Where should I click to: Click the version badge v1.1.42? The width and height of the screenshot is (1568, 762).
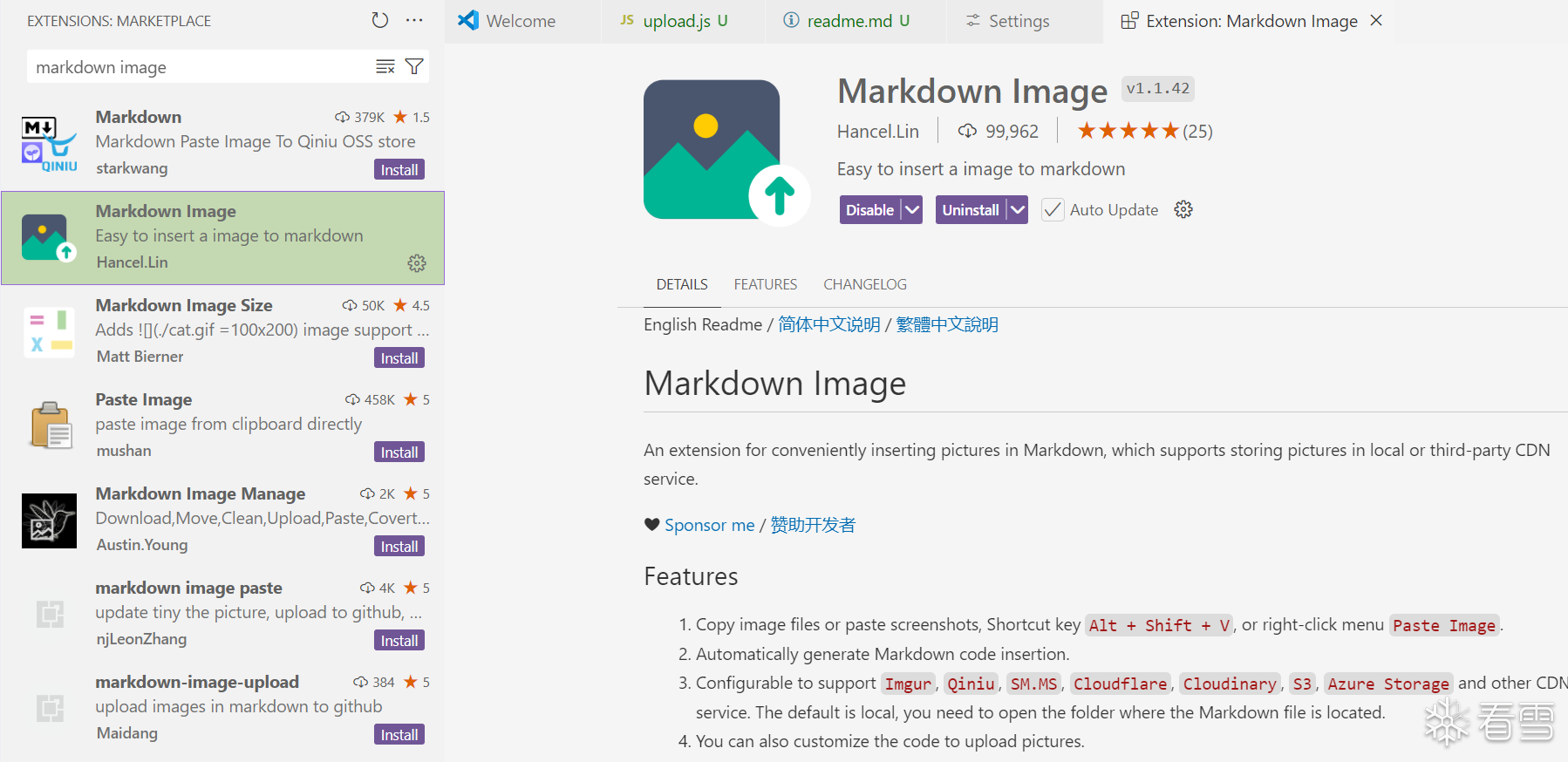(x=1157, y=88)
